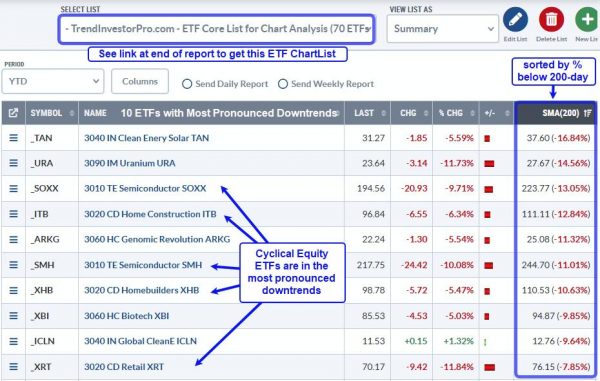Open the row menu icon for SOXX
This screenshot has width=600, height=381.
pyautogui.click(x=13, y=189)
